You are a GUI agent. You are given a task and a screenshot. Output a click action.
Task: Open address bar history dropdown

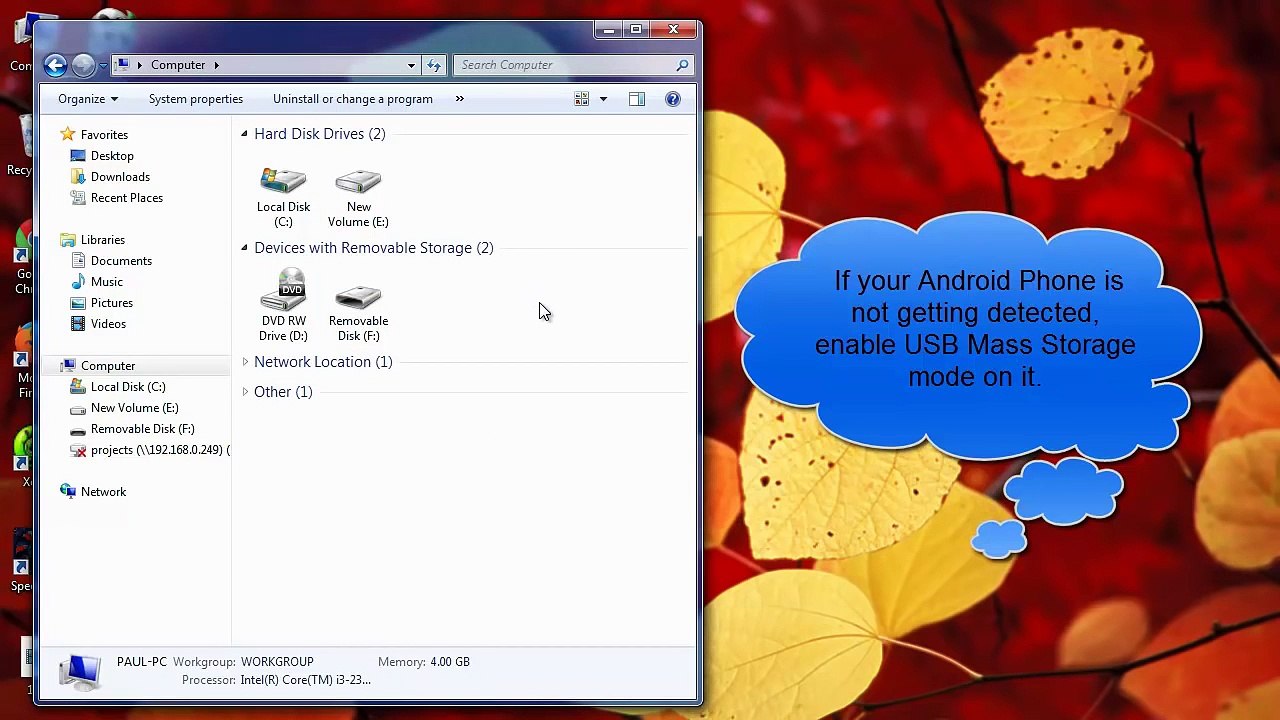(x=411, y=65)
